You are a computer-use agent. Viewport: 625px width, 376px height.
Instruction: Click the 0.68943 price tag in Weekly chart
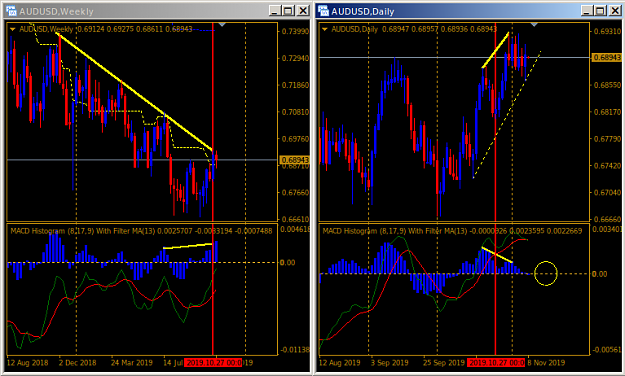point(294,160)
